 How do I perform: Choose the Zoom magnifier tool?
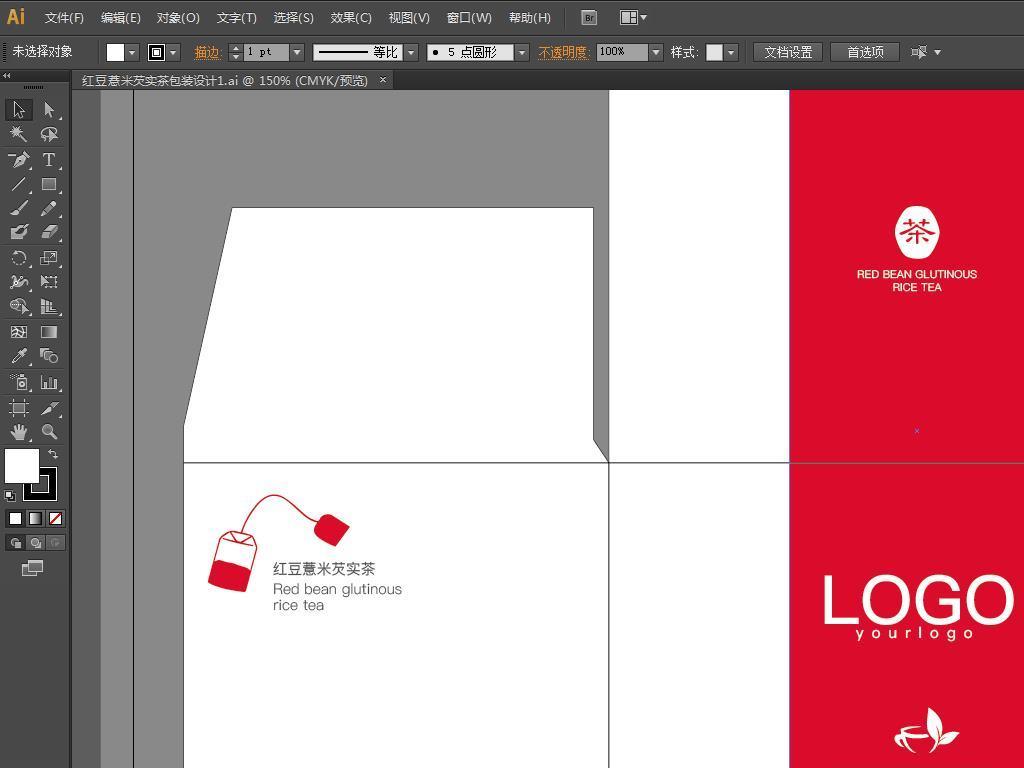click(x=48, y=432)
